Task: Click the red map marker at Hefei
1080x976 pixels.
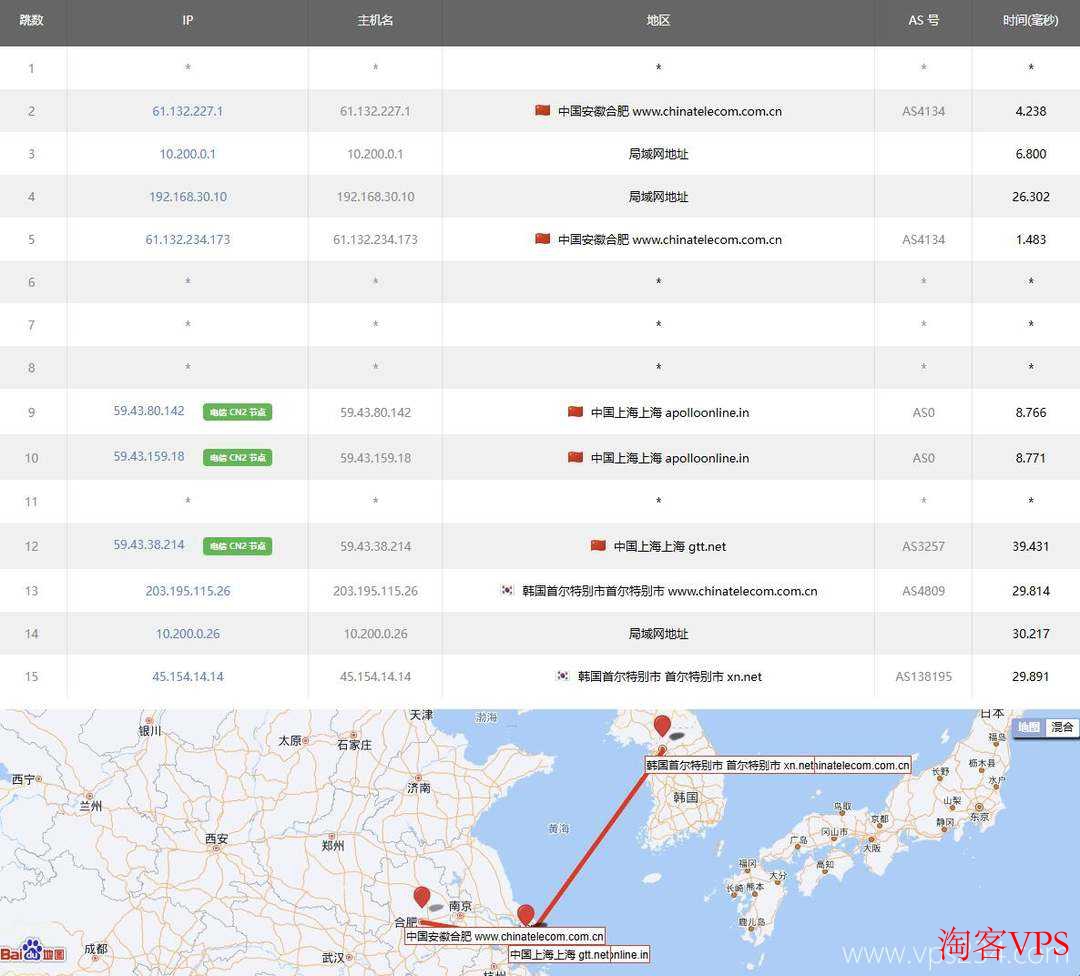Action: tap(422, 897)
